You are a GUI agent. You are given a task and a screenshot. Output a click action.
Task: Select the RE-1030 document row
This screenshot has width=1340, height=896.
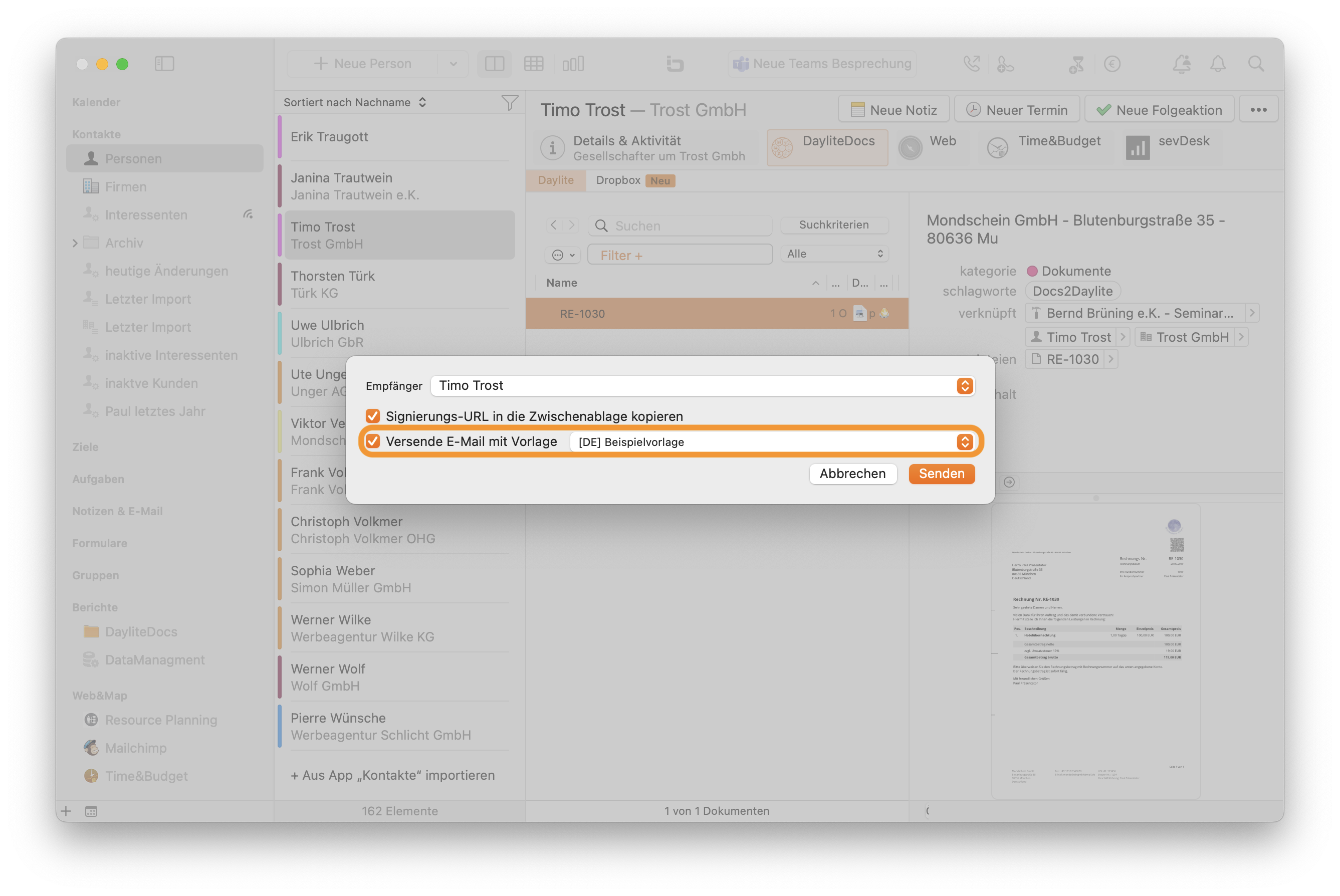pos(717,313)
